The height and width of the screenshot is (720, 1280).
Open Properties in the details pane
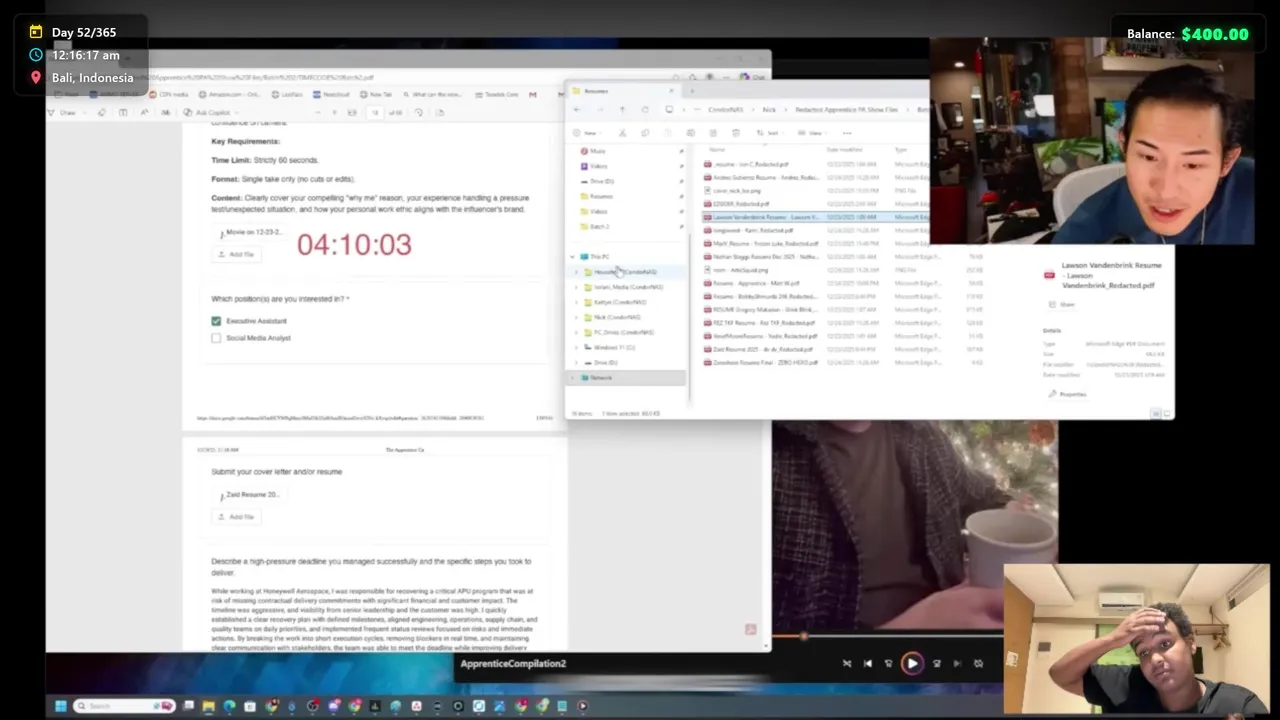[1068, 394]
